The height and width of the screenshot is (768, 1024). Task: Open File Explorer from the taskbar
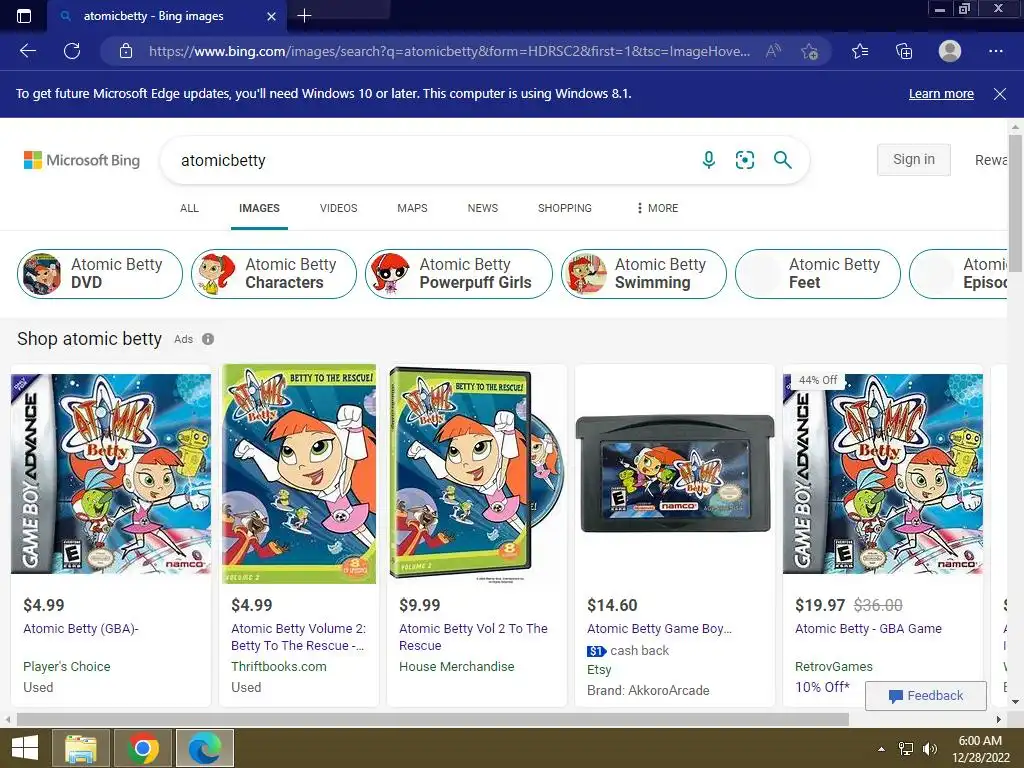pyautogui.click(x=81, y=748)
